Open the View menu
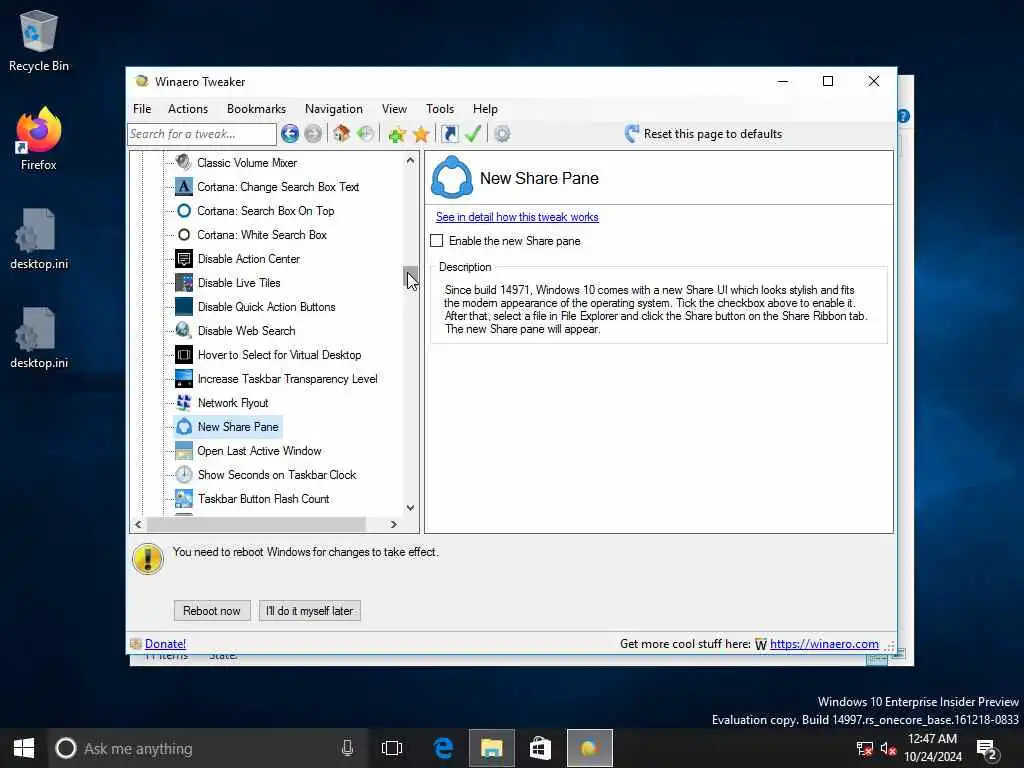 394,109
